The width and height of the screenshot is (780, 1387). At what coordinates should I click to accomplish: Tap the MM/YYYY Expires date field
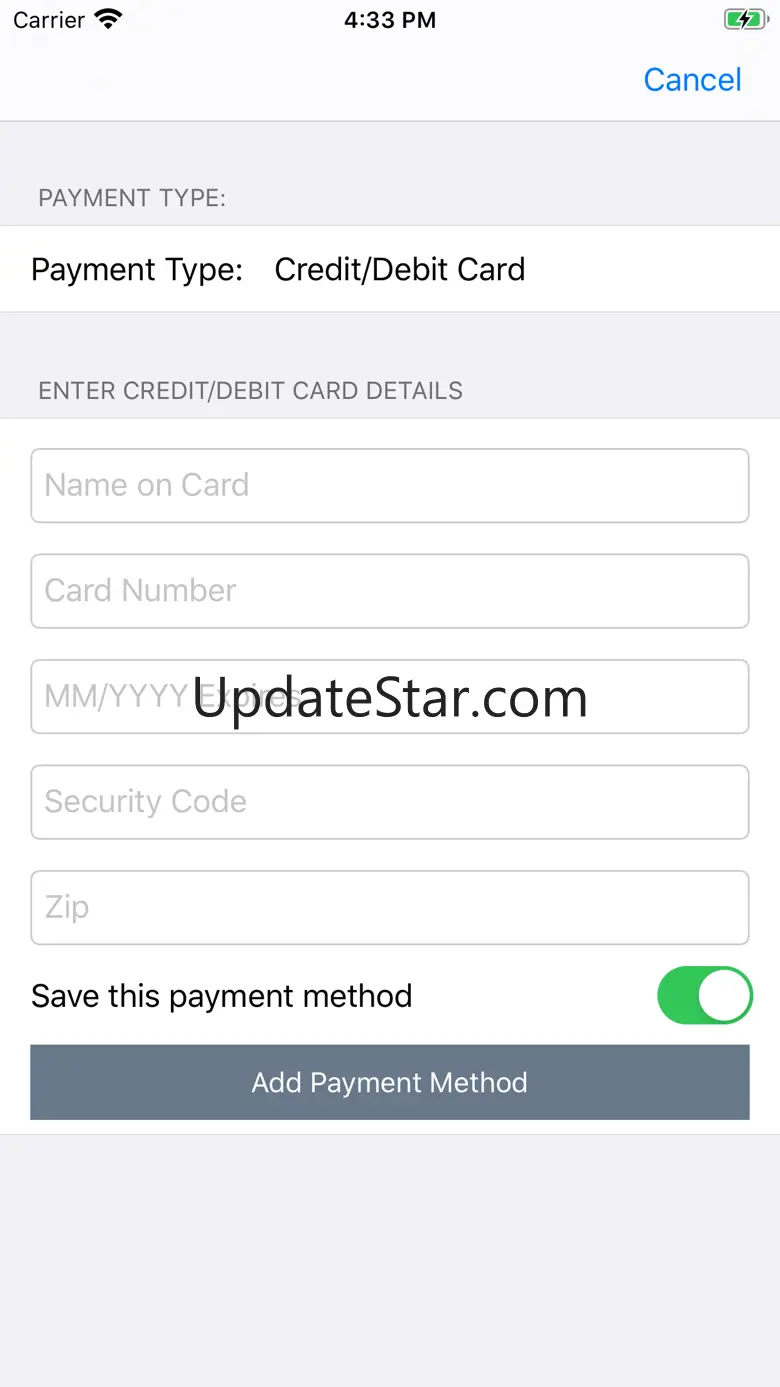coord(390,696)
